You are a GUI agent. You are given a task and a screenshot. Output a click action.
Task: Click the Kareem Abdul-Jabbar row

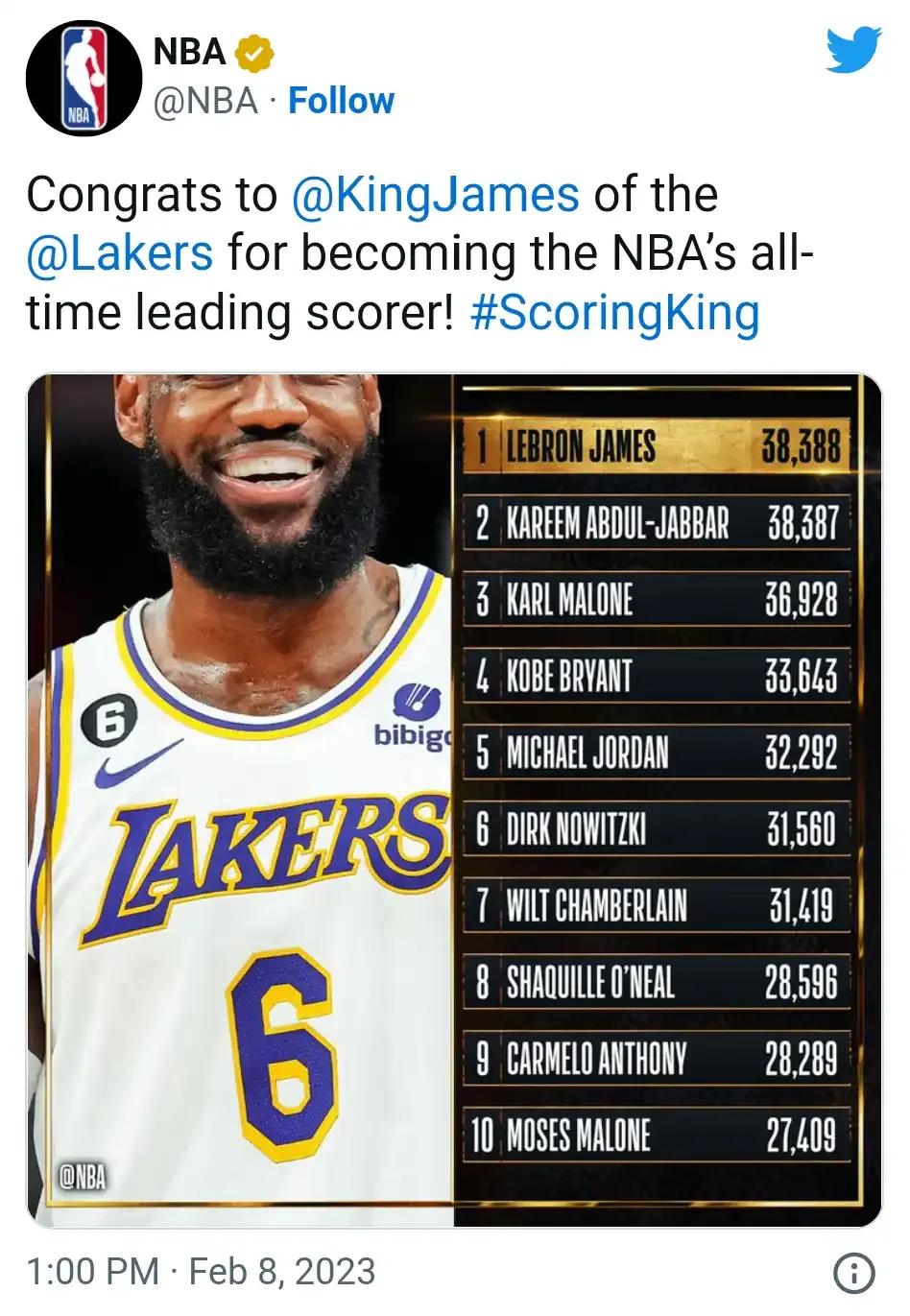[x=658, y=523]
